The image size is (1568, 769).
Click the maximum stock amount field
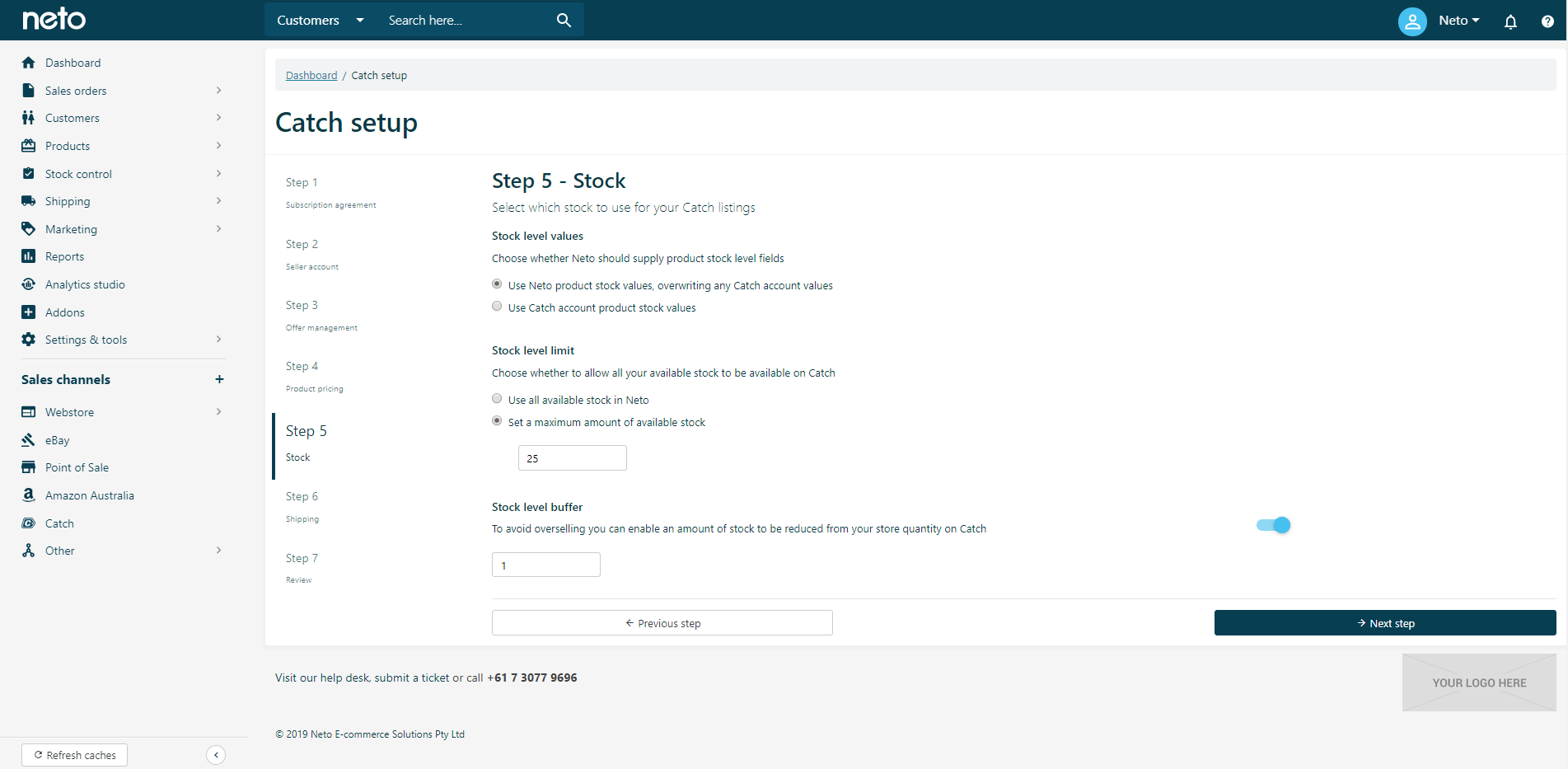(573, 458)
